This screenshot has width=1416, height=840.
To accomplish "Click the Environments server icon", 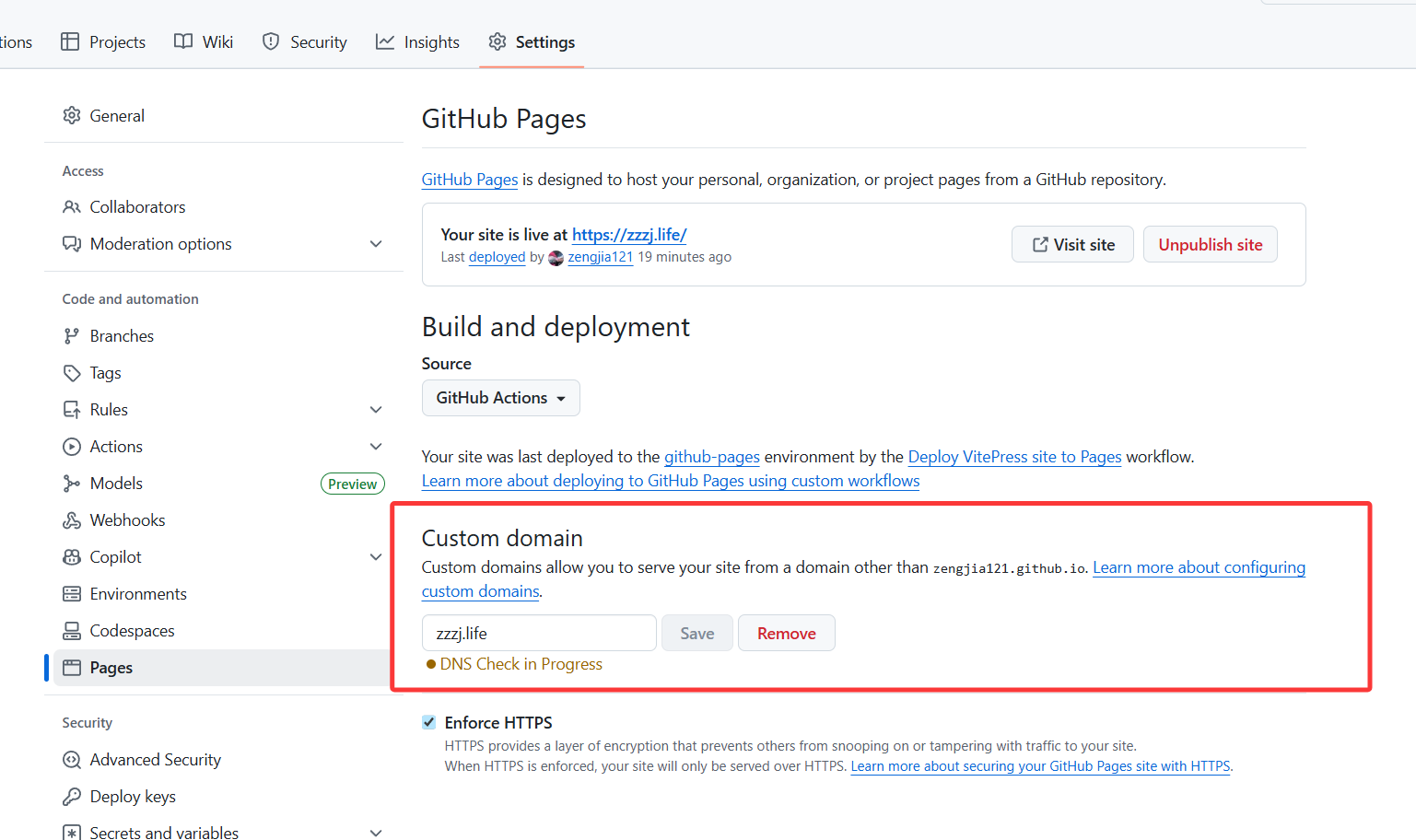I will pyautogui.click(x=72, y=594).
